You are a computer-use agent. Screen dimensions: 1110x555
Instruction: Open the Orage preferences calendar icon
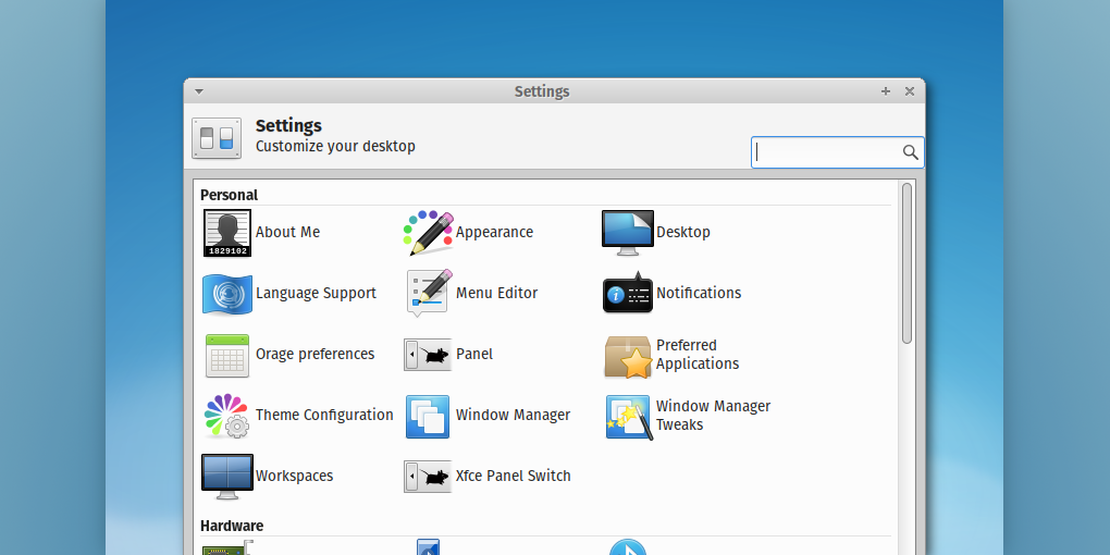[227, 355]
